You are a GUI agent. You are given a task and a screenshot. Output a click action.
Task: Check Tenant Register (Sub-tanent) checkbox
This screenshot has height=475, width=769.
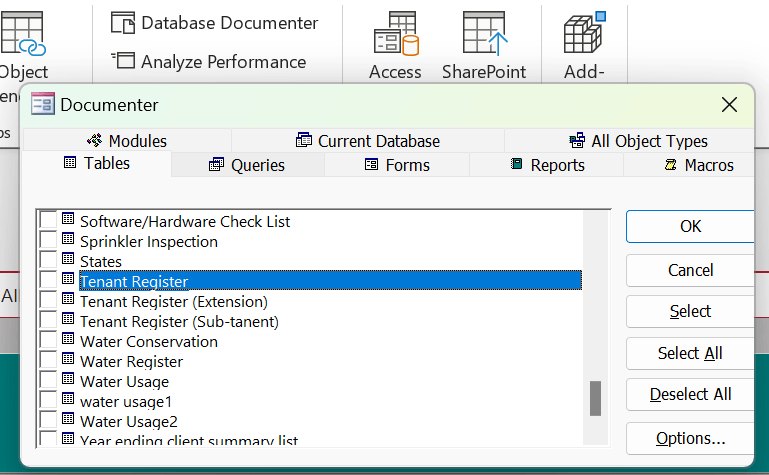point(48,320)
